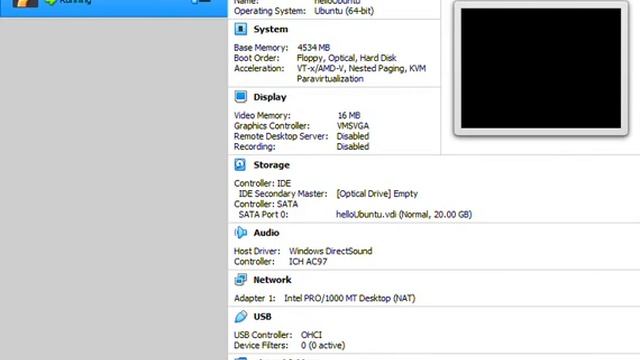Click the Video Memory value 16 MB

(x=349, y=116)
